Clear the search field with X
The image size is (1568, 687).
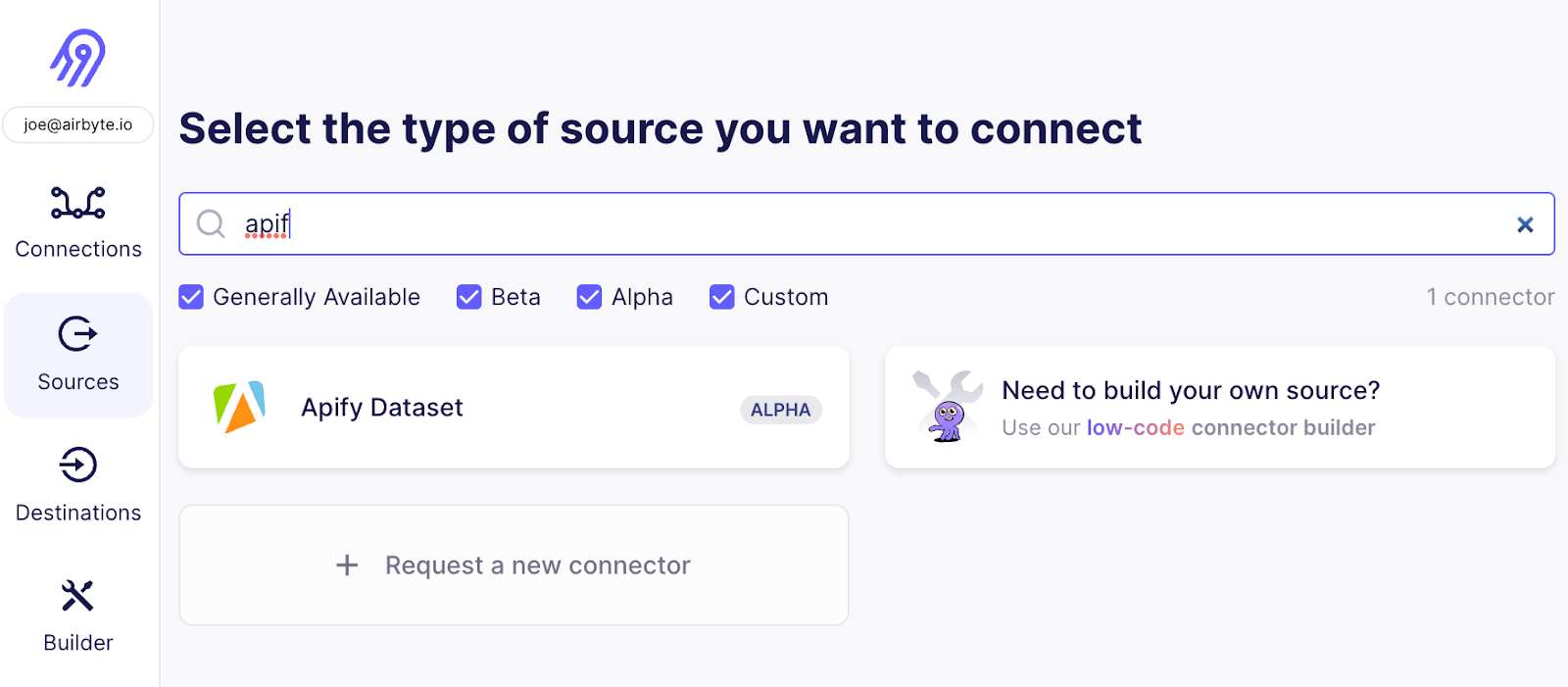pyautogui.click(x=1525, y=224)
